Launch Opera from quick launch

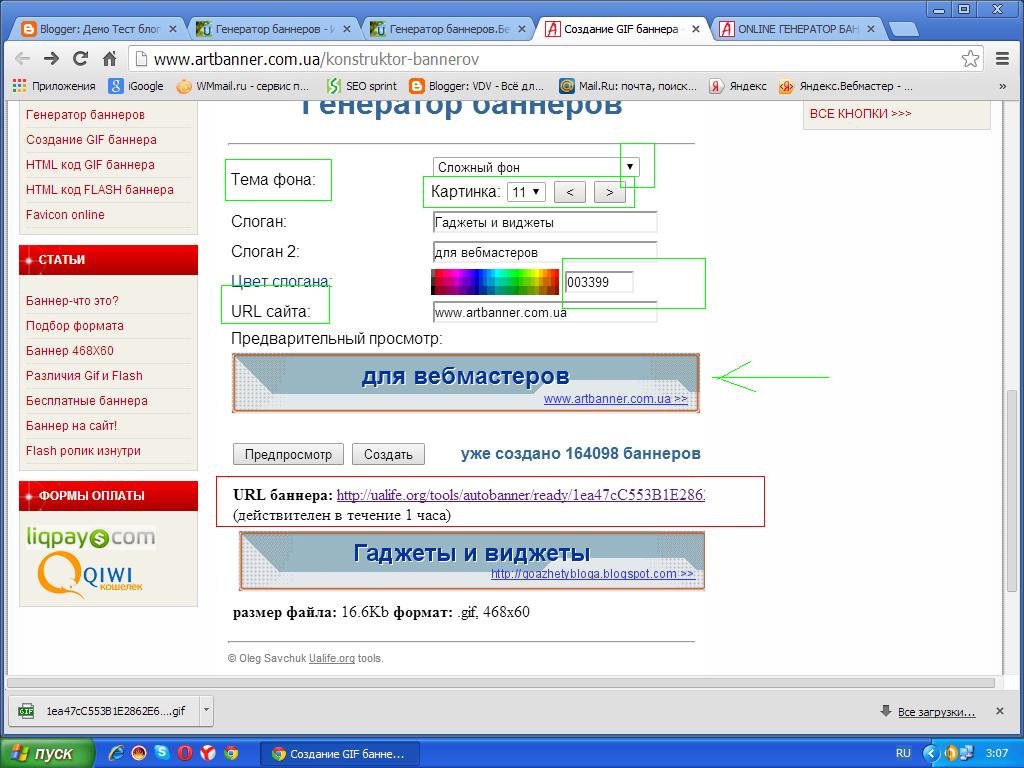[x=185, y=753]
